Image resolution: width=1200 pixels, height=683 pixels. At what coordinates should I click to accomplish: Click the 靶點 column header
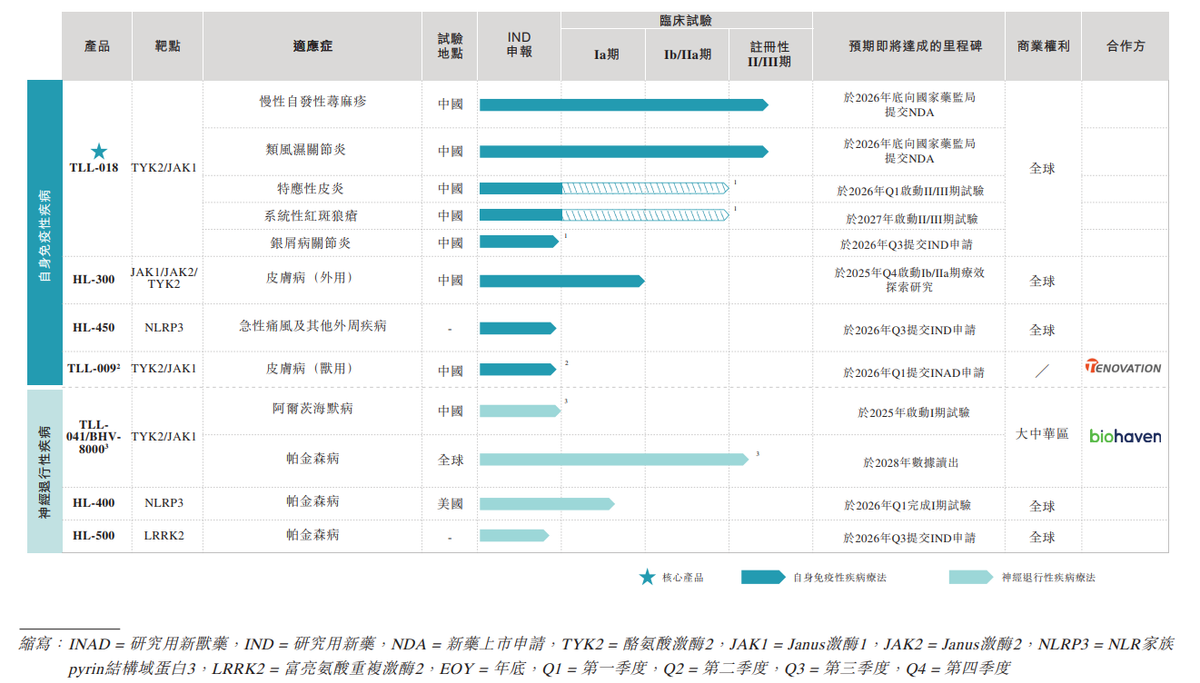(x=167, y=46)
